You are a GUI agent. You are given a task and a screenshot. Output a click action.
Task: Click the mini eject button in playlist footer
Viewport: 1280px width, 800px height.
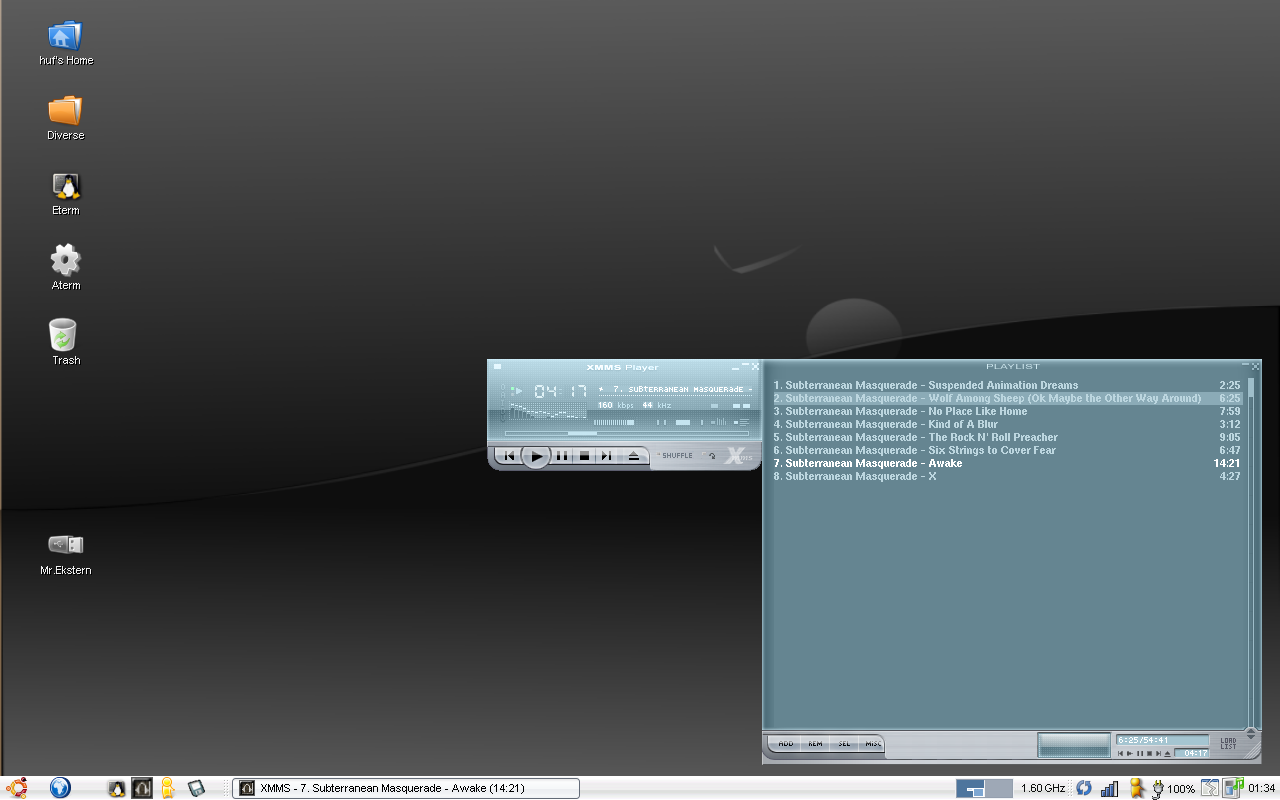click(x=1168, y=753)
